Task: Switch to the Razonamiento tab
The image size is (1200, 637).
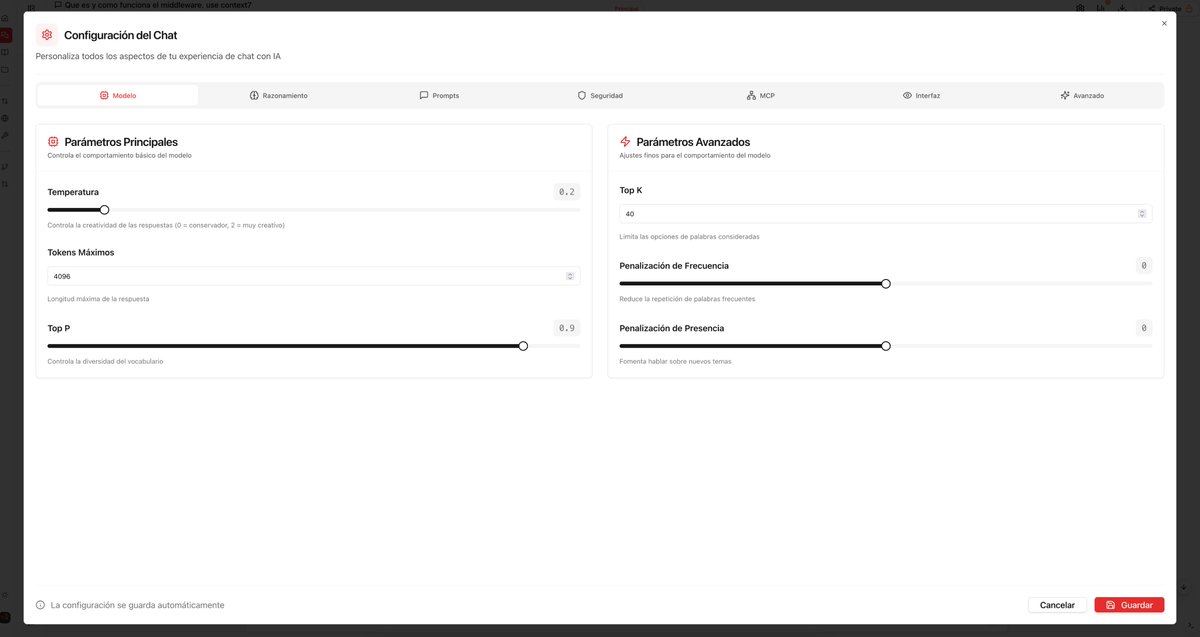Action: click(278, 95)
